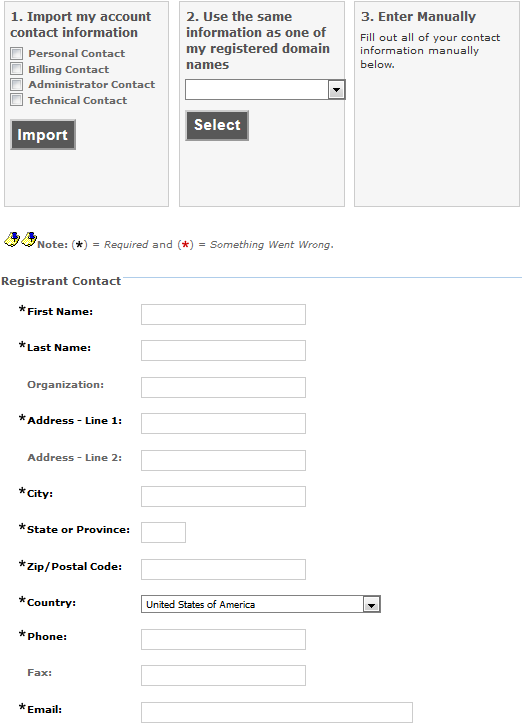Click the Phone input field

tap(223, 639)
